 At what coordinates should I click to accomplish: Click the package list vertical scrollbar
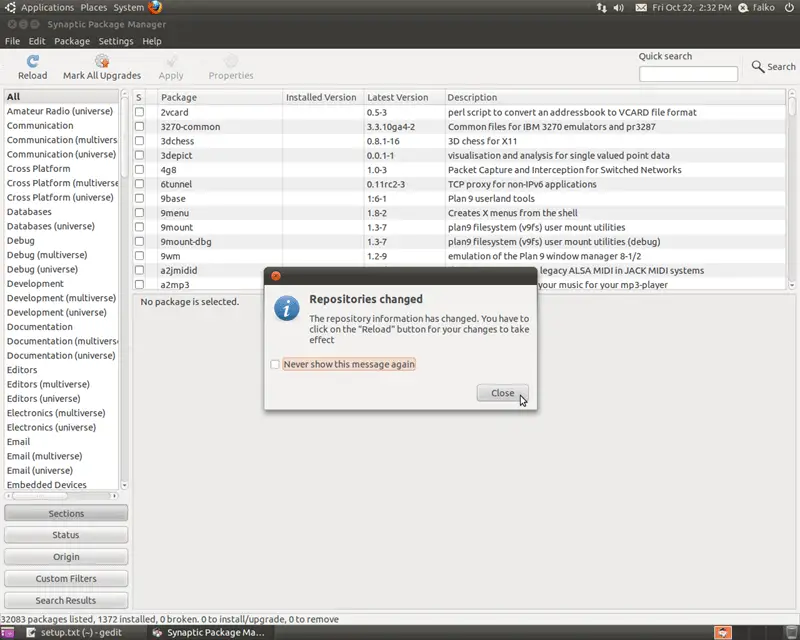tap(792, 189)
